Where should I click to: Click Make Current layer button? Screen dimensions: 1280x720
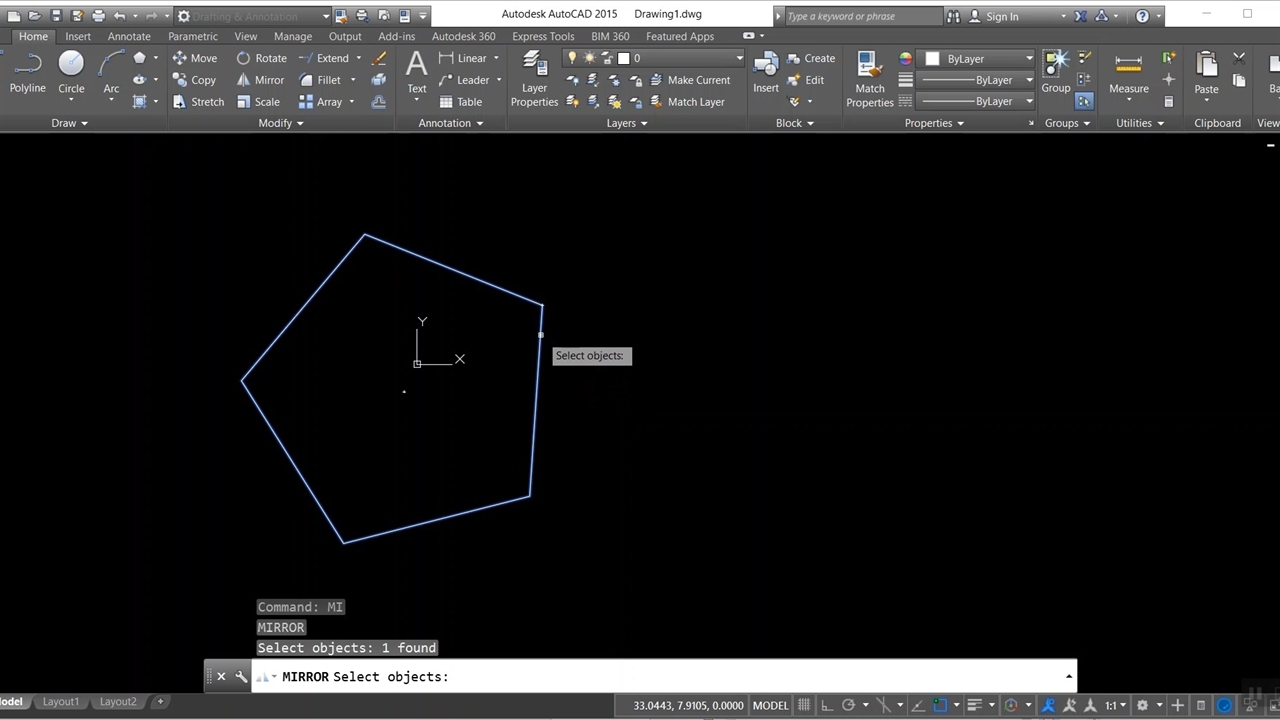point(690,80)
